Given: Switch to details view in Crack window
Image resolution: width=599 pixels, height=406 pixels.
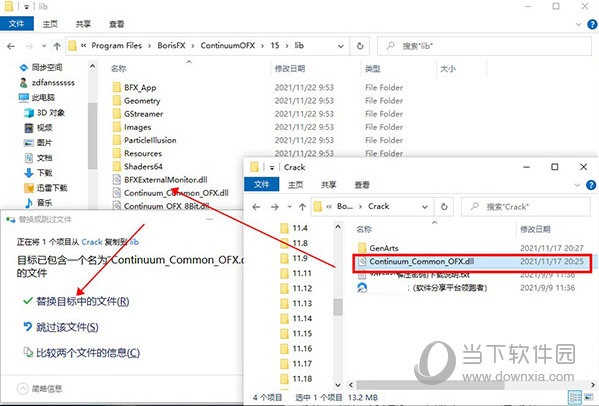Looking at the screenshot, I should coord(575,398).
